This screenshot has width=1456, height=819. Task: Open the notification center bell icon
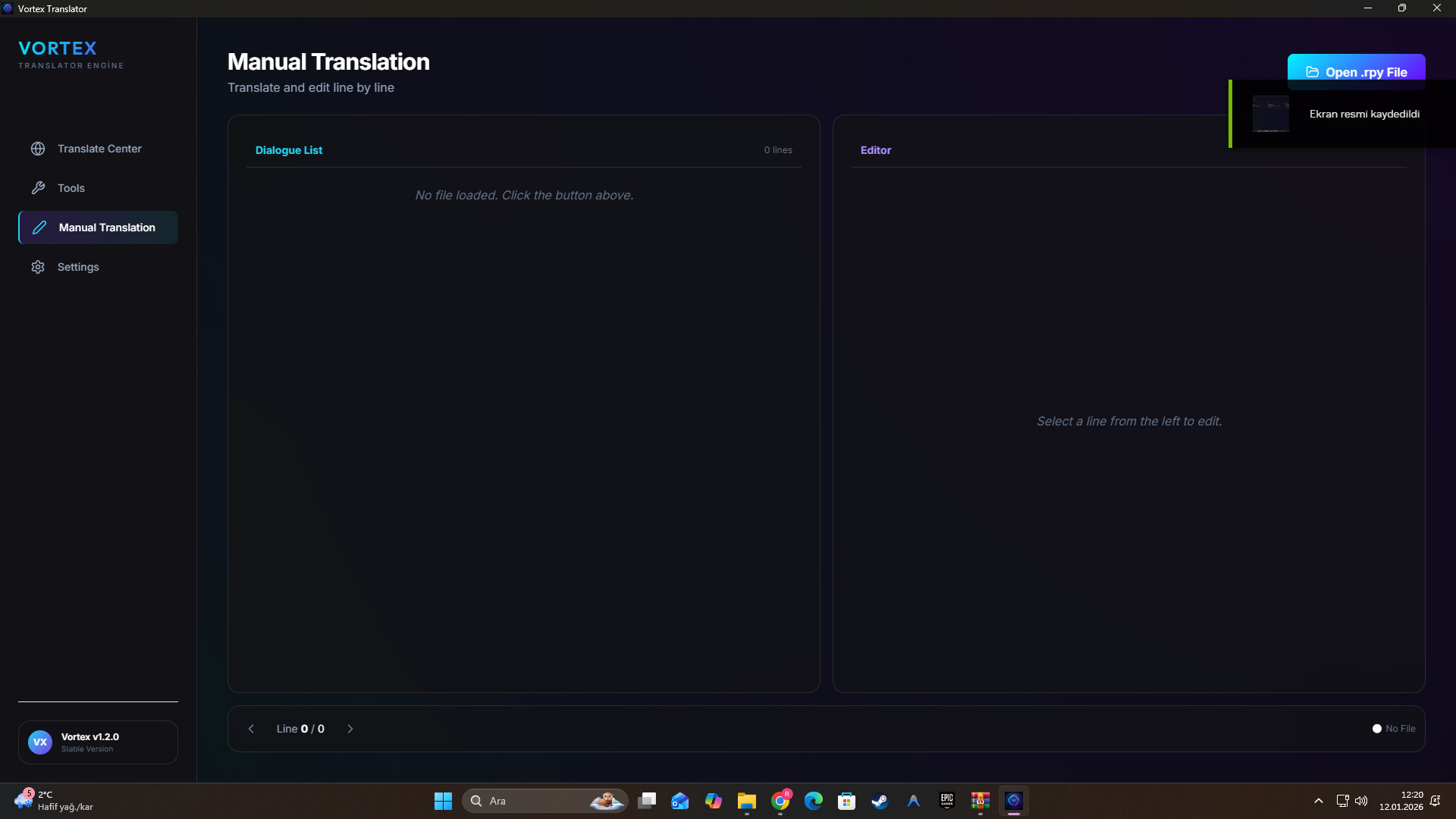click(1435, 801)
